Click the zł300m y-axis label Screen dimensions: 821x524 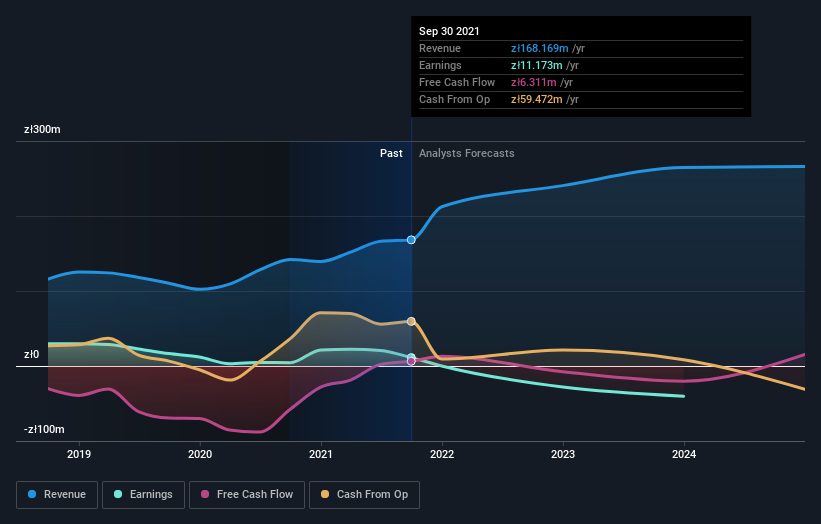coord(42,129)
